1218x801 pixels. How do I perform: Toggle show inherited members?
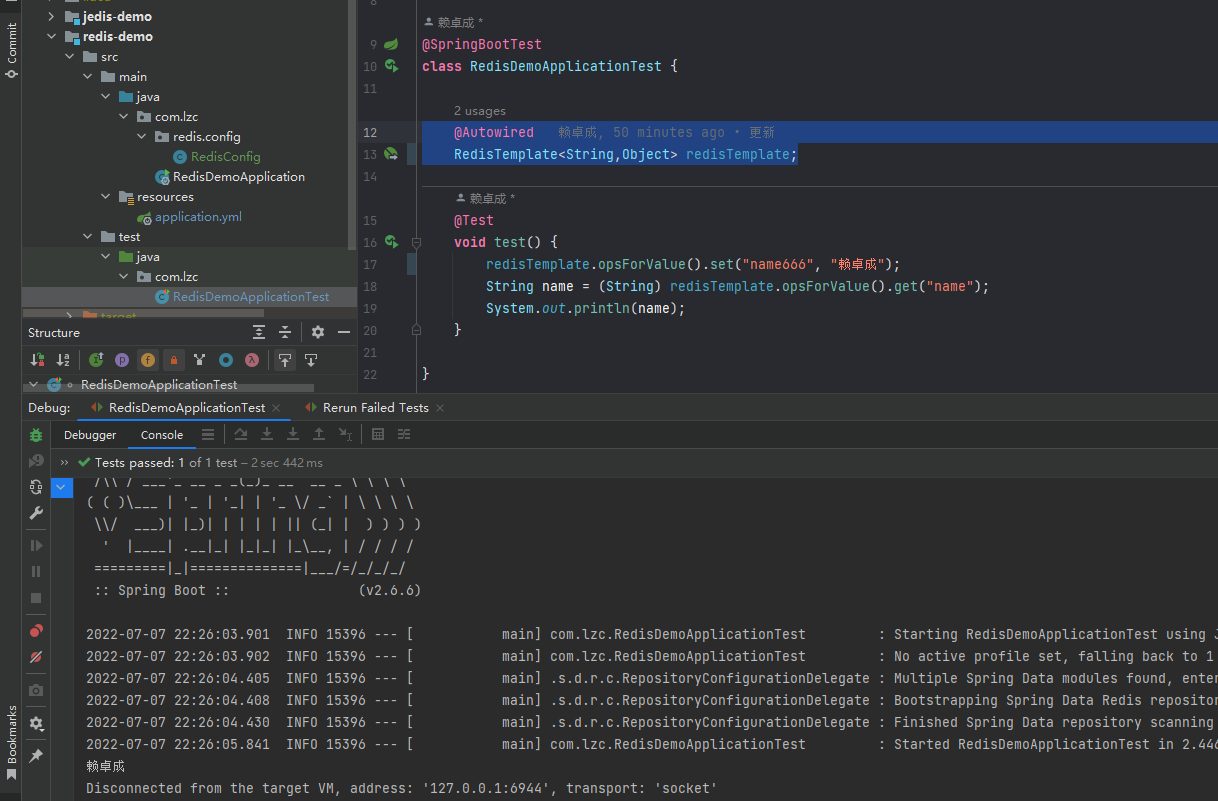[x=96, y=360]
